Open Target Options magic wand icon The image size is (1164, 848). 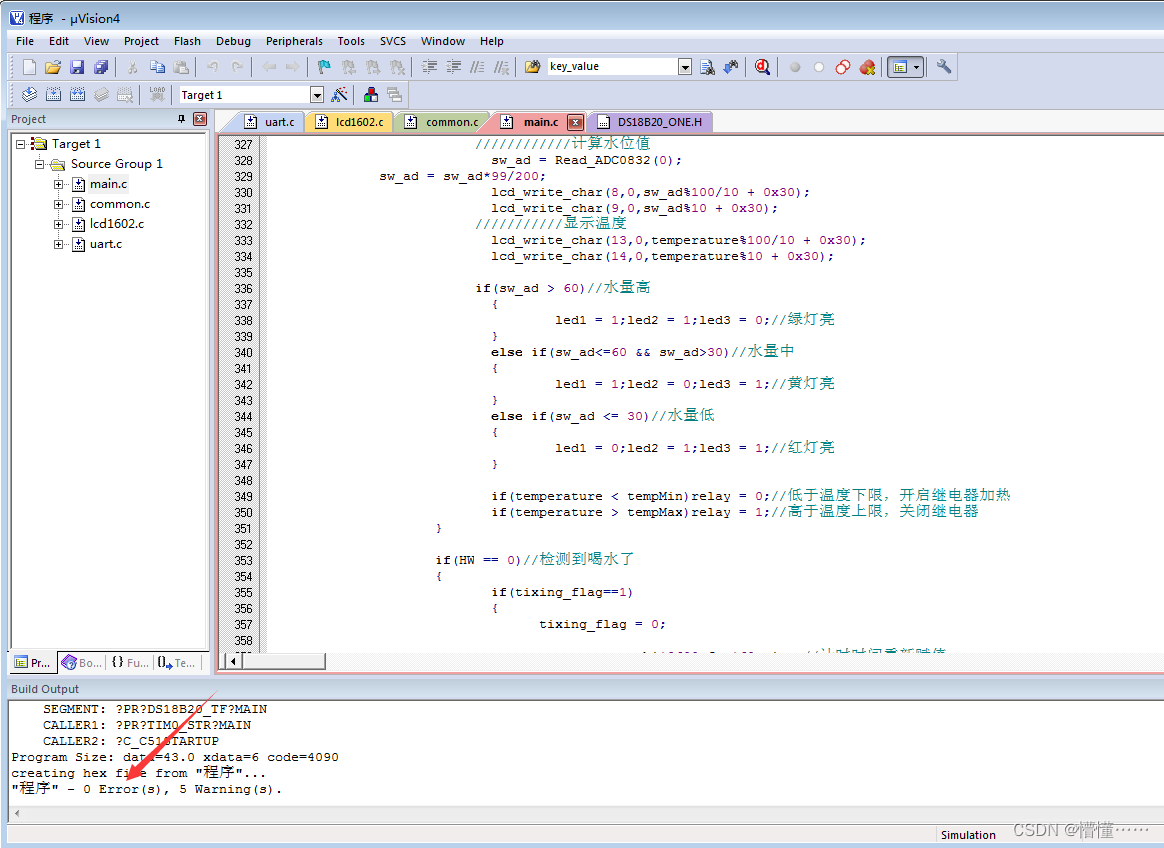(339, 94)
